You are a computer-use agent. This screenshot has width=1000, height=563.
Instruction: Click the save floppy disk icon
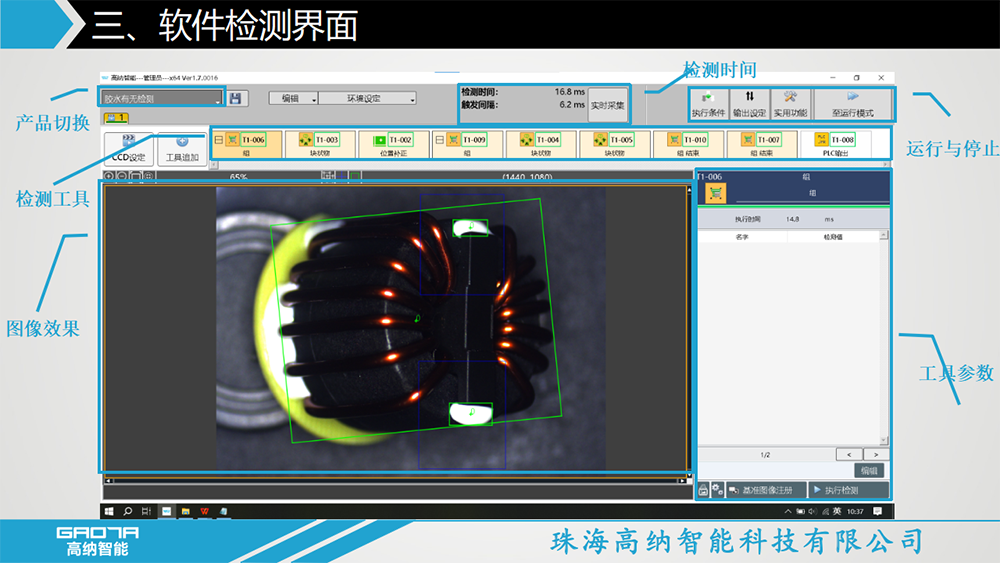(235, 98)
